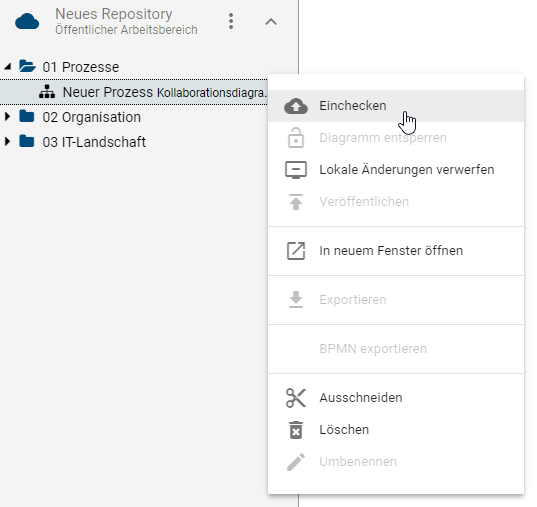
Task: Click the scissors icon beside Ausschneiden
Action: tap(296, 398)
